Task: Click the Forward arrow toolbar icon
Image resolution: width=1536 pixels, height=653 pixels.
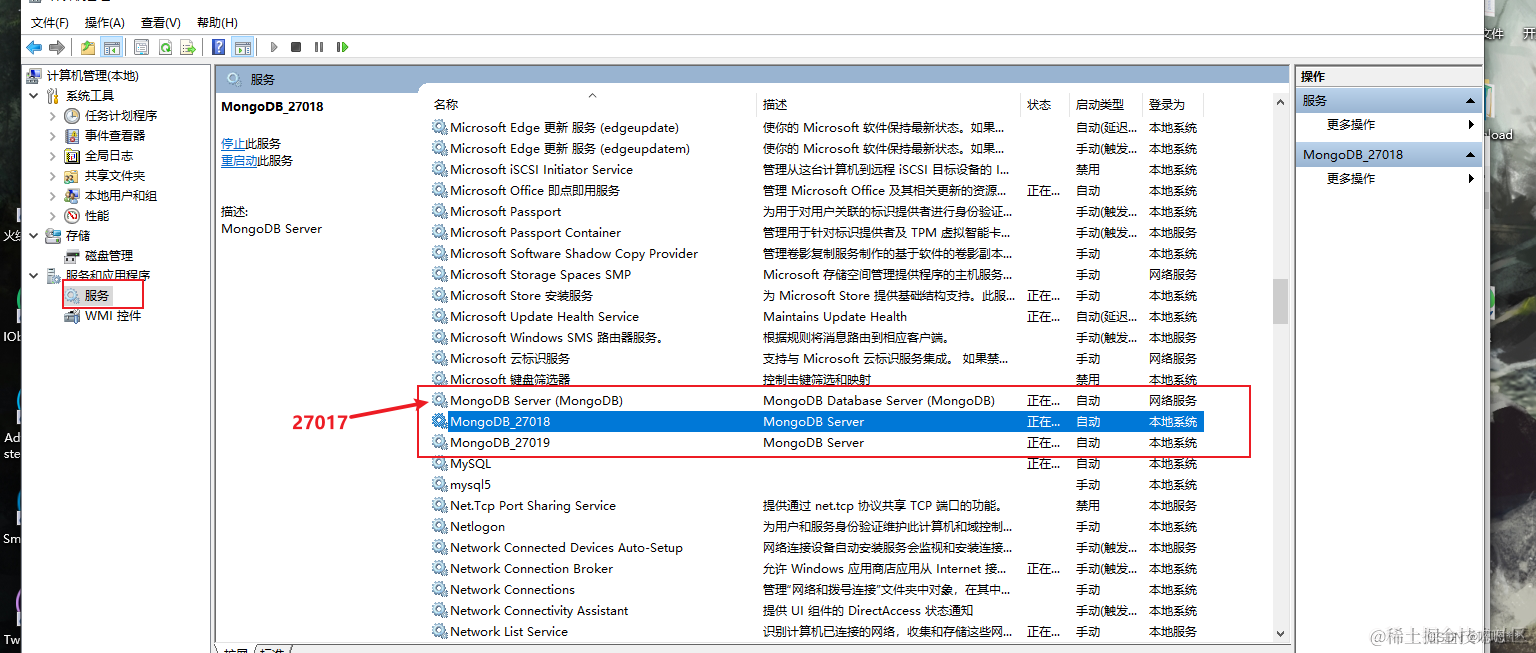Action: click(x=57, y=47)
